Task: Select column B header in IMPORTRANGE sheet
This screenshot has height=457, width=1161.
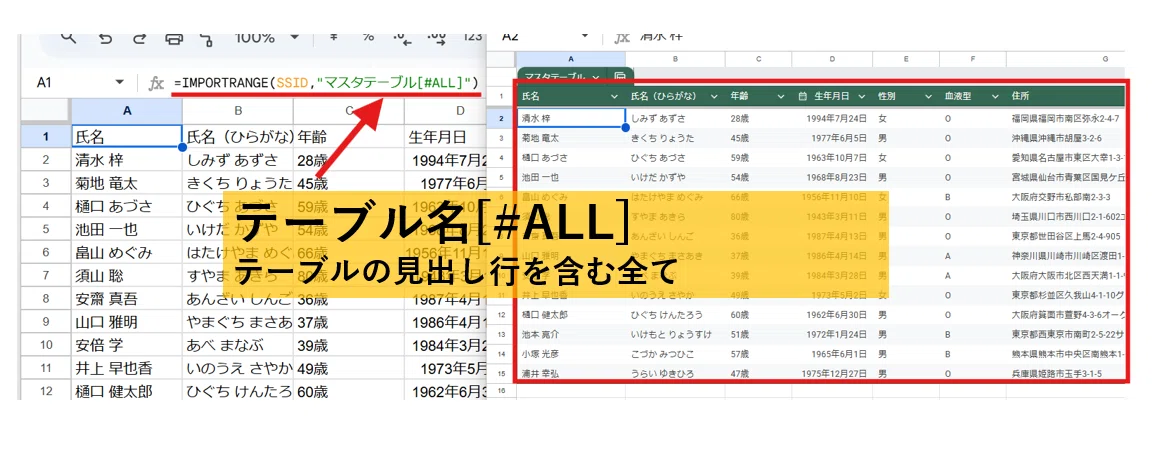Action: click(x=238, y=111)
